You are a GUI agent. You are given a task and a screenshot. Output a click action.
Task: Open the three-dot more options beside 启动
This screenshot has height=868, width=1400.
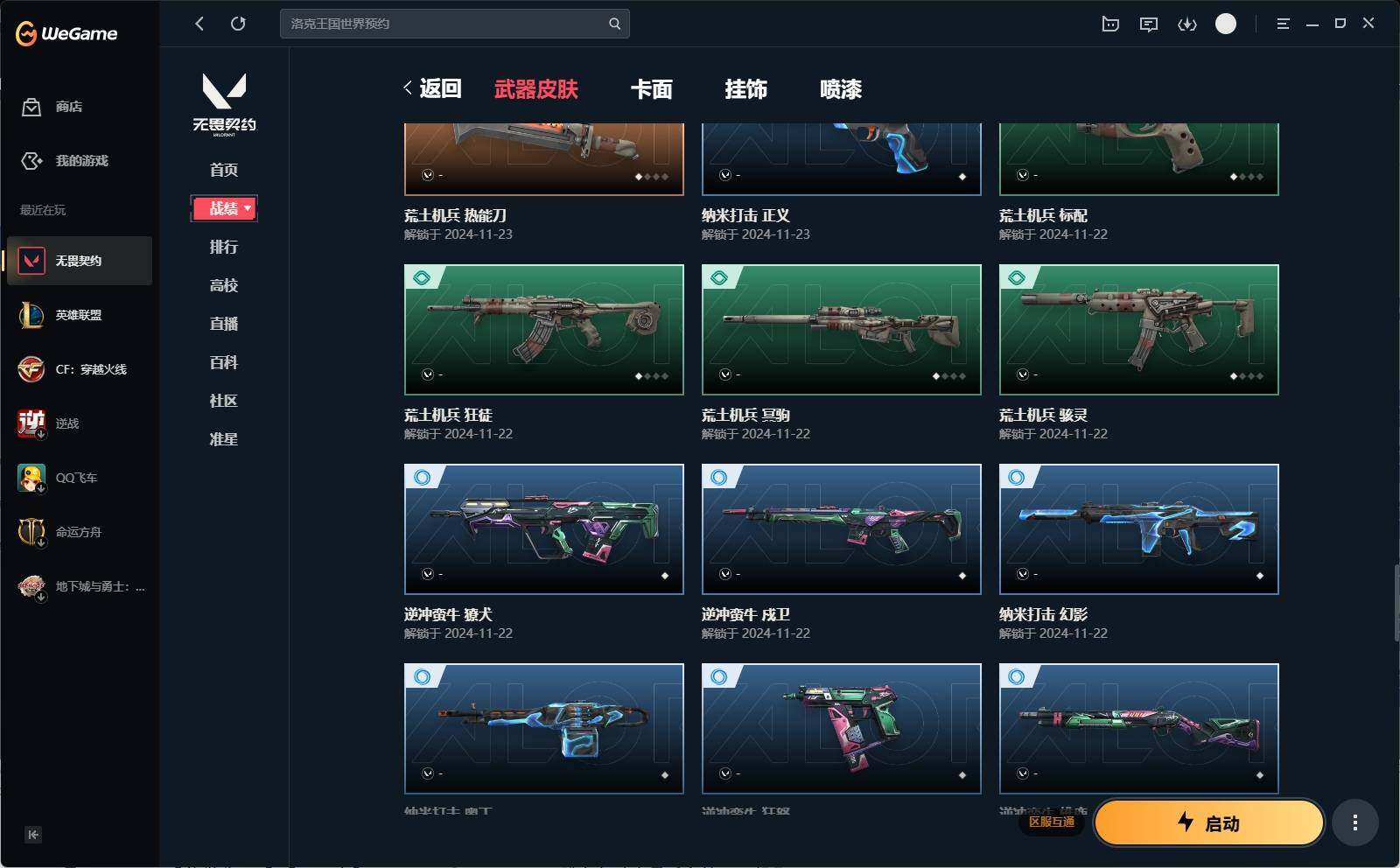pos(1355,822)
